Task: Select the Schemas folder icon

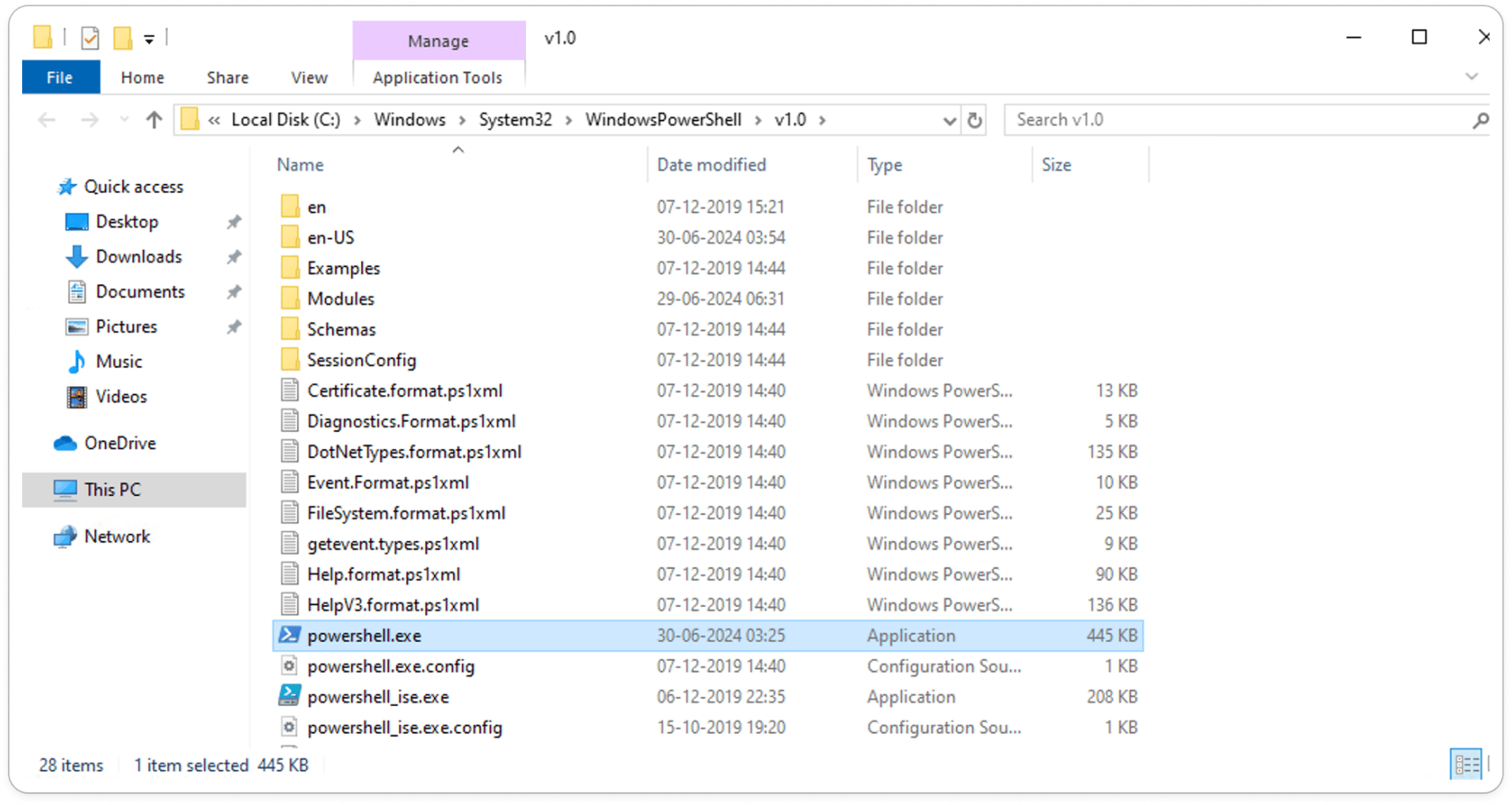Action: point(291,329)
